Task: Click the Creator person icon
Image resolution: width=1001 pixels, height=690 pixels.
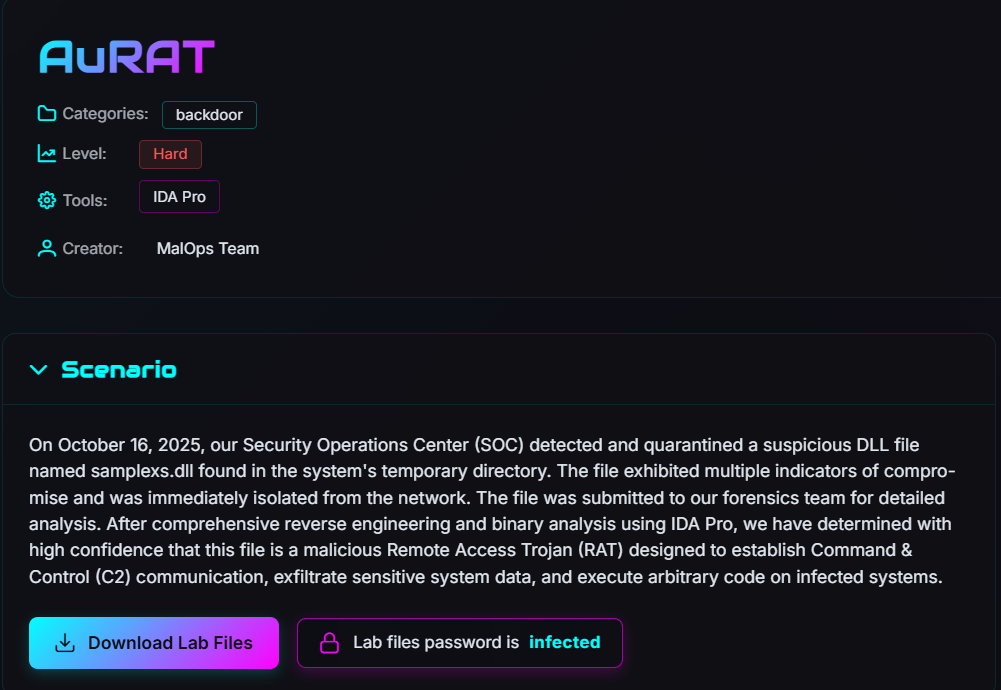Action: [x=46, y=248]
